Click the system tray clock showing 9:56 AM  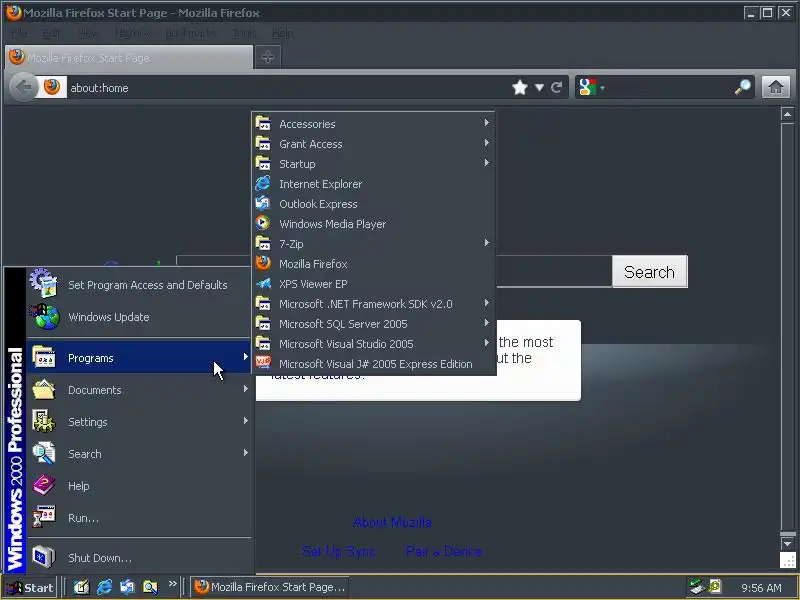pos(761,588)
